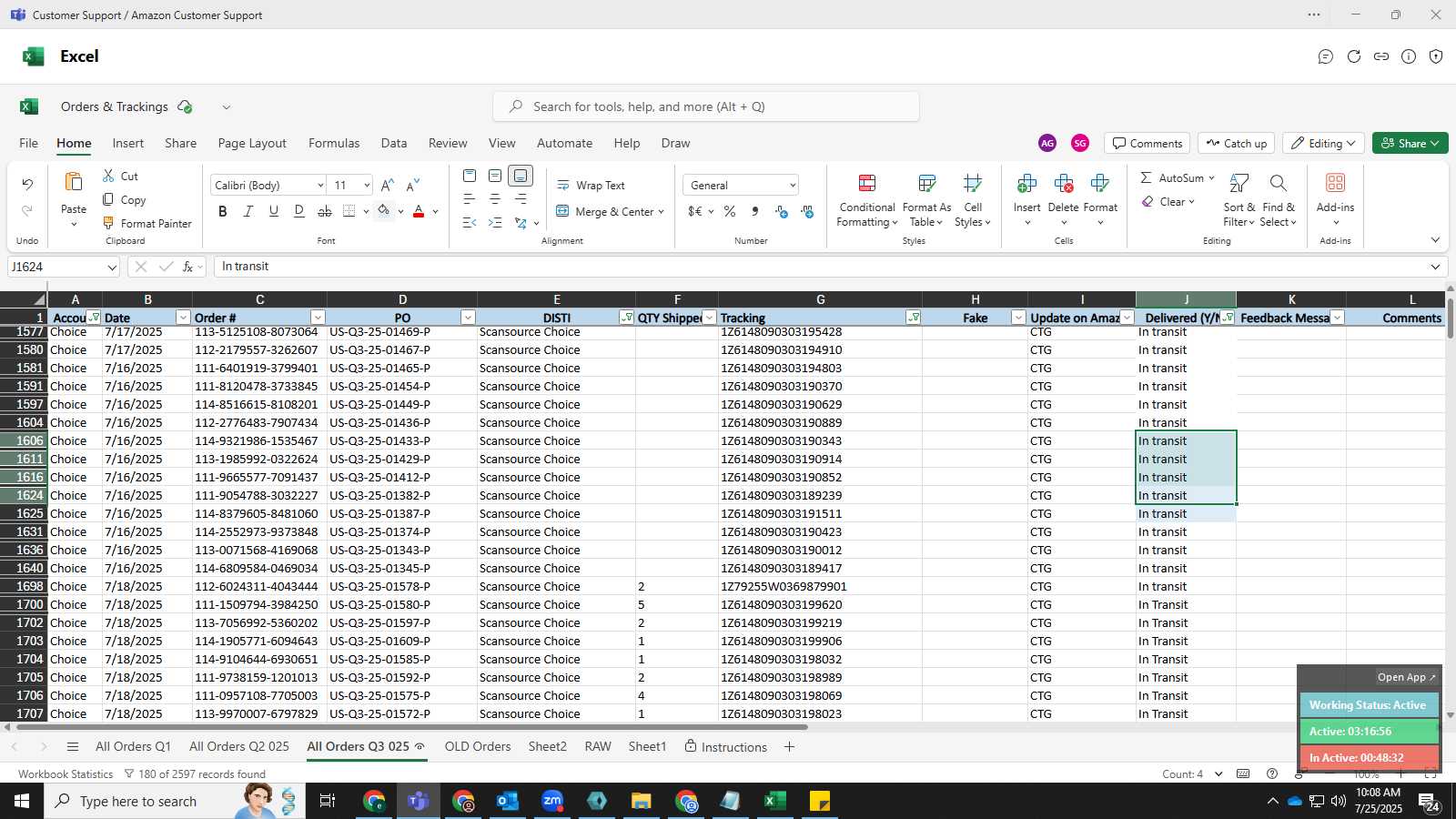Apply fill color bucket
Image resolution: width=1456 pixels, height=819 pixels.
point(383,211)
